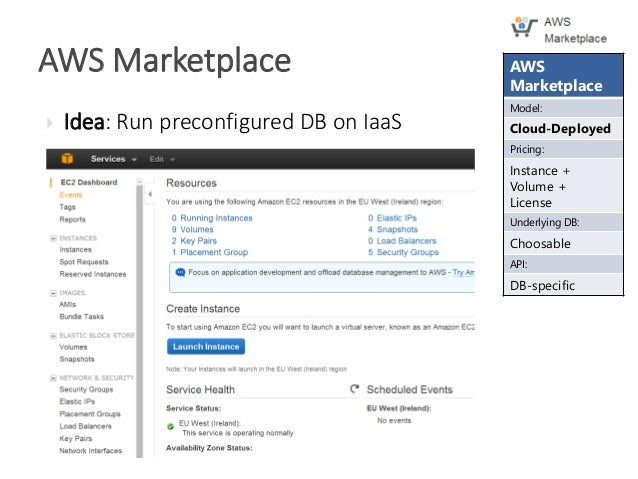638x479 pixels.
Task: Open Reserved Instances sidebar item
Action: pos(93,274)
